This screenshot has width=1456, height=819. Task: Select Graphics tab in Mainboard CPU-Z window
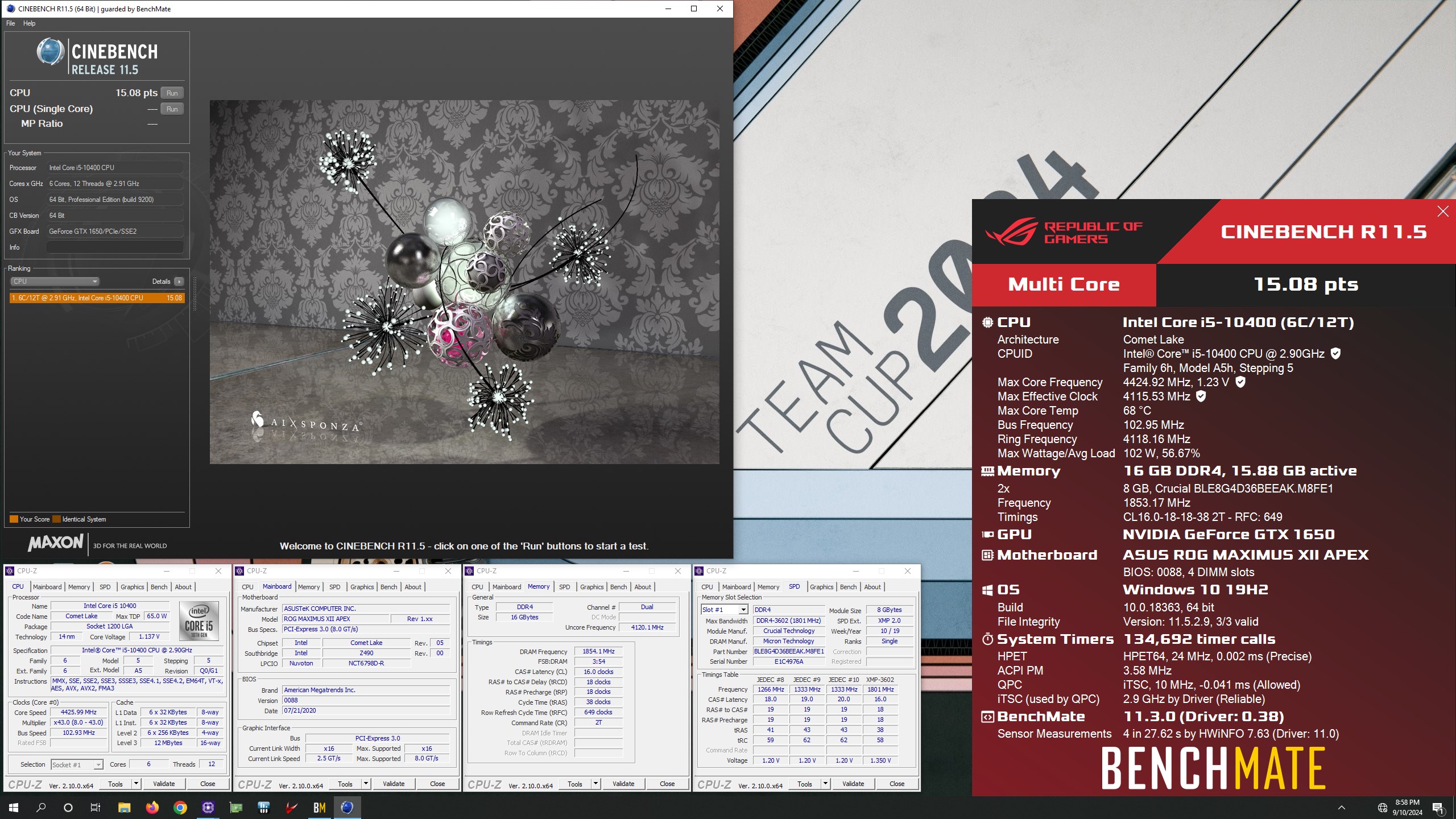point(362,587)
